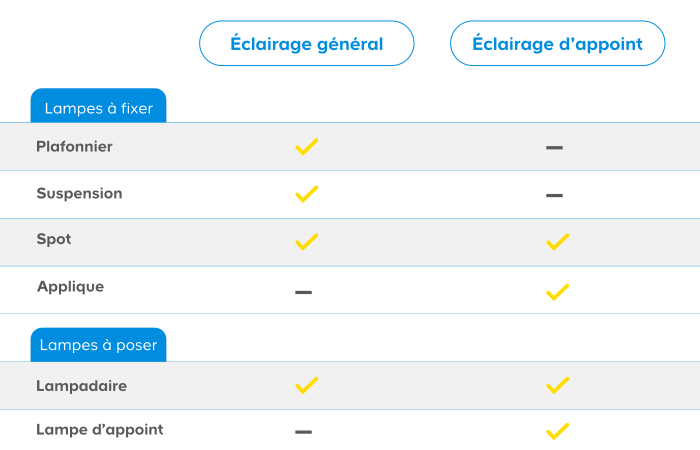The width and height of the screenshot is (700, 450).
Task: Select the Plafonnier row label
Action: click(x=75, y=146)
